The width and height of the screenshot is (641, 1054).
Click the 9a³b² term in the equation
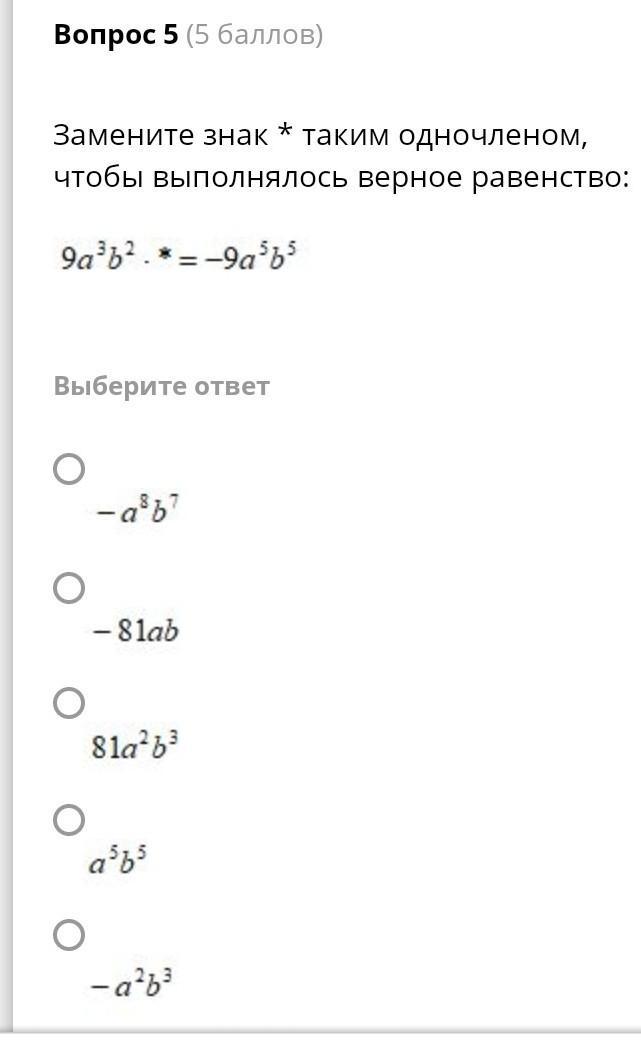[x=98, y=256]
